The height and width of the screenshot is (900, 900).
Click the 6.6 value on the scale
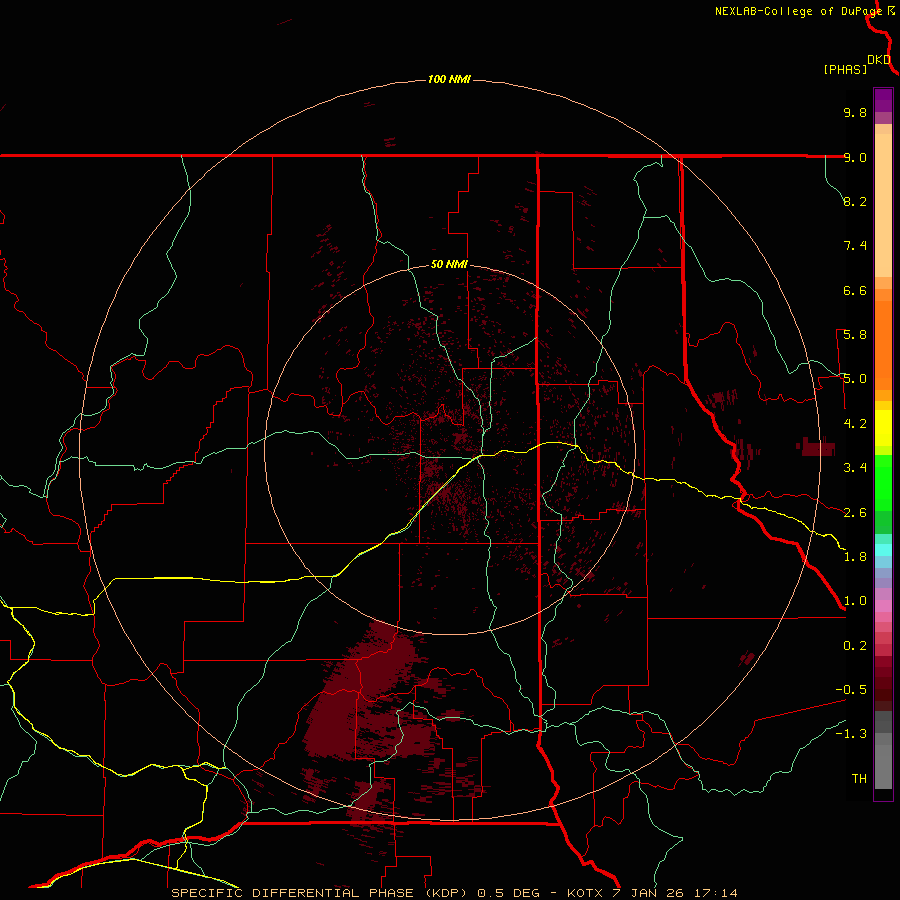(x=855, y=290)
